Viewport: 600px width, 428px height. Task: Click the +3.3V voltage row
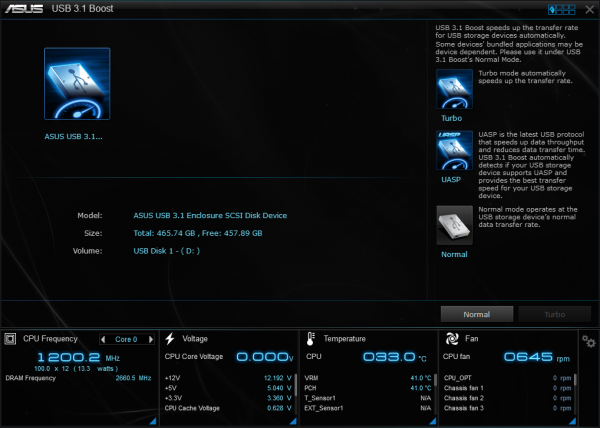coord(228,398)
